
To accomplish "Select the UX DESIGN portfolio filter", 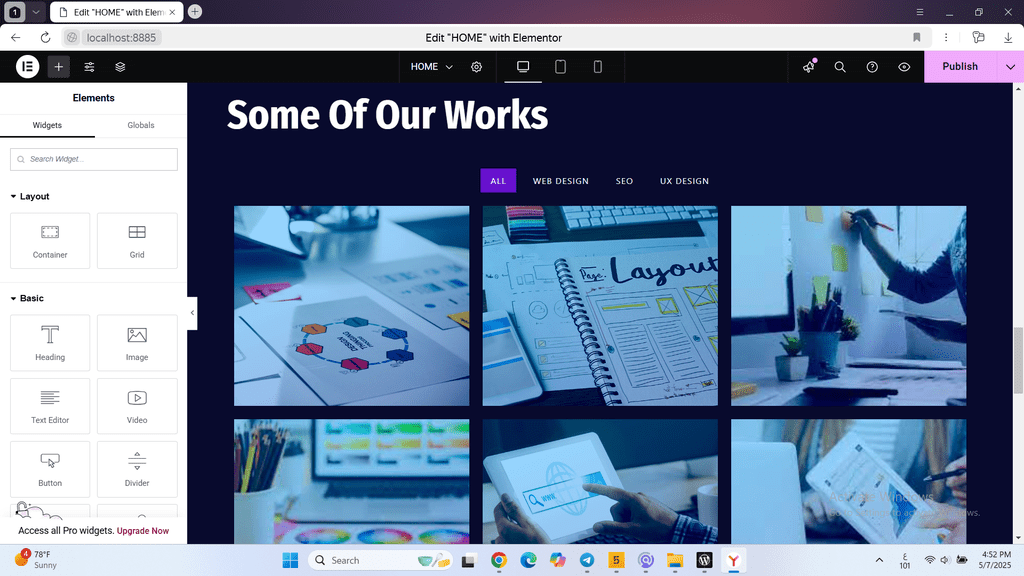I will pos(684,181).
